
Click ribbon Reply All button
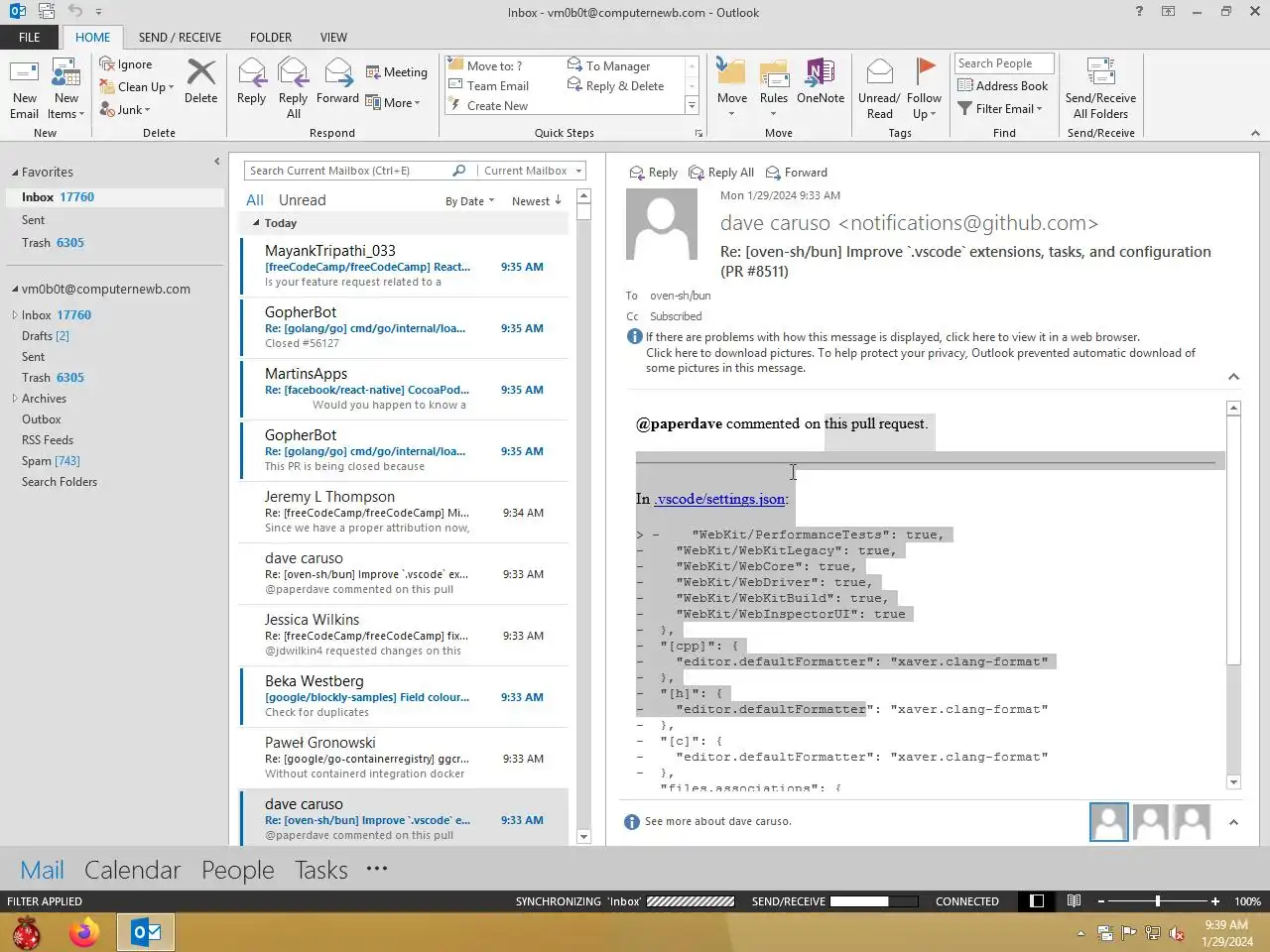click(293, 88)
